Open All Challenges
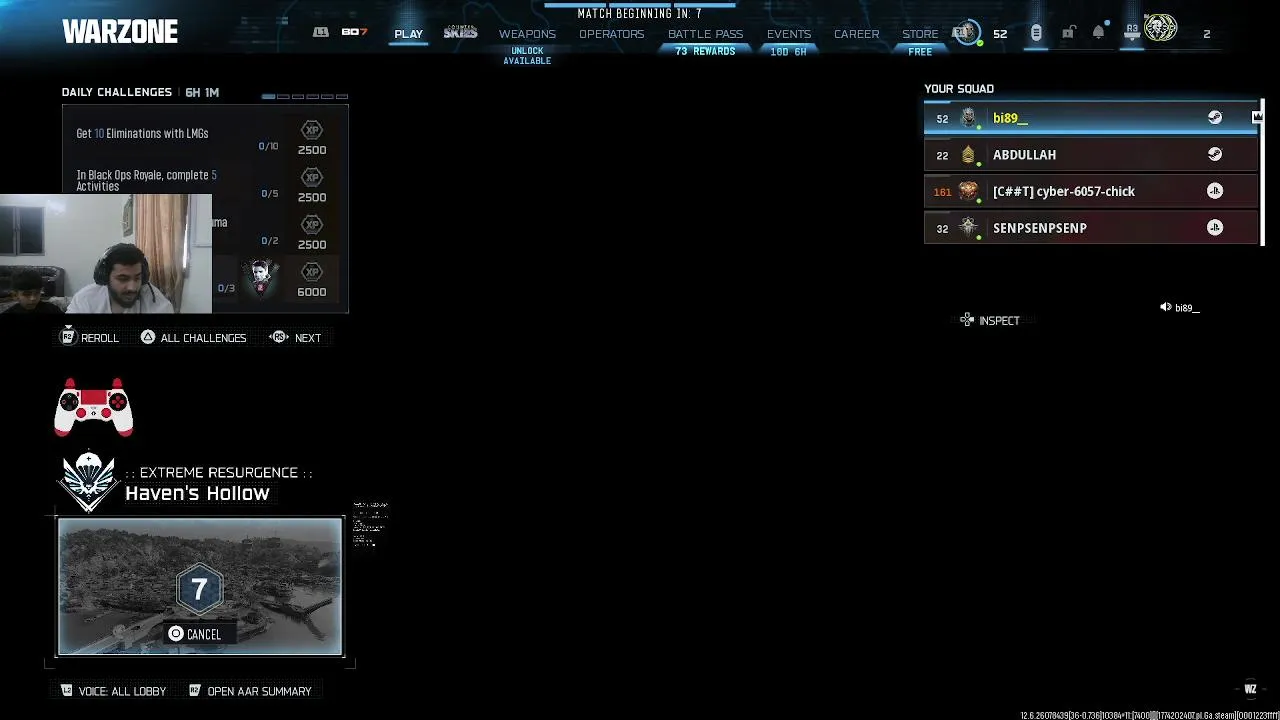 193,338
